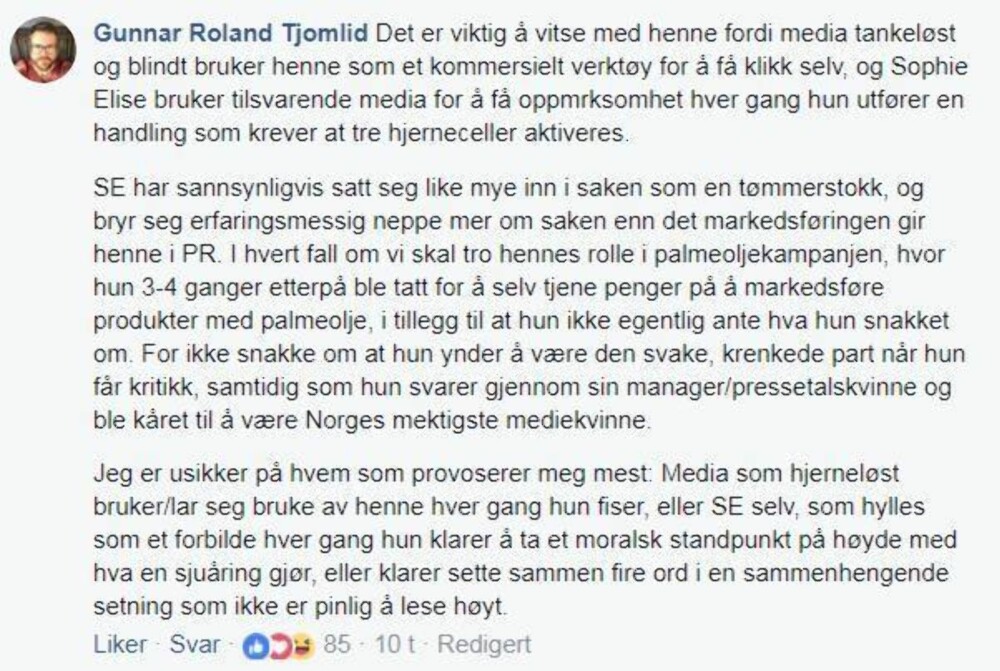The height and width of the screenshot is (671, 1000).
Task: Open edit history via Redigert label
Action: 484,645
